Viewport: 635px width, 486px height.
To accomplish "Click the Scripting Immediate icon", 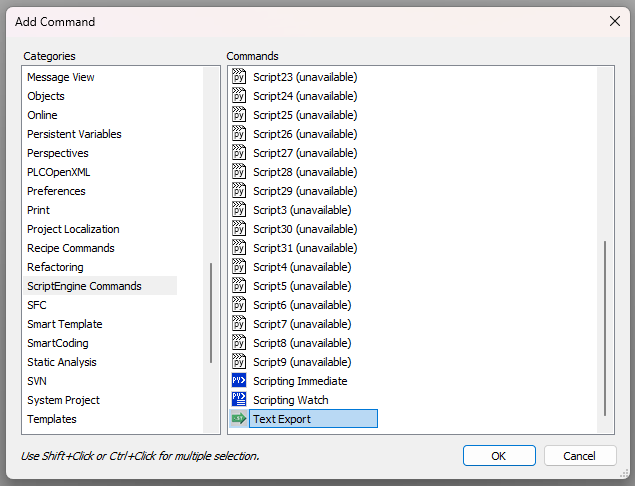I will tap(239, 381).
